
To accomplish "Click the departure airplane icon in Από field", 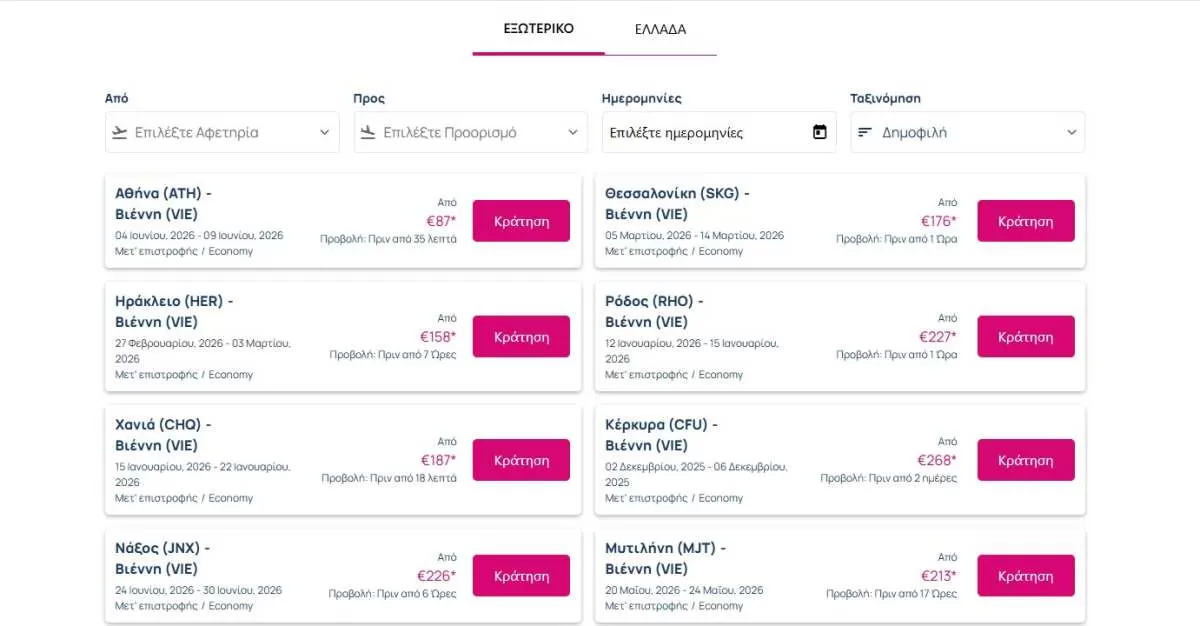I will pyautogui.click(x=120, y=132).
